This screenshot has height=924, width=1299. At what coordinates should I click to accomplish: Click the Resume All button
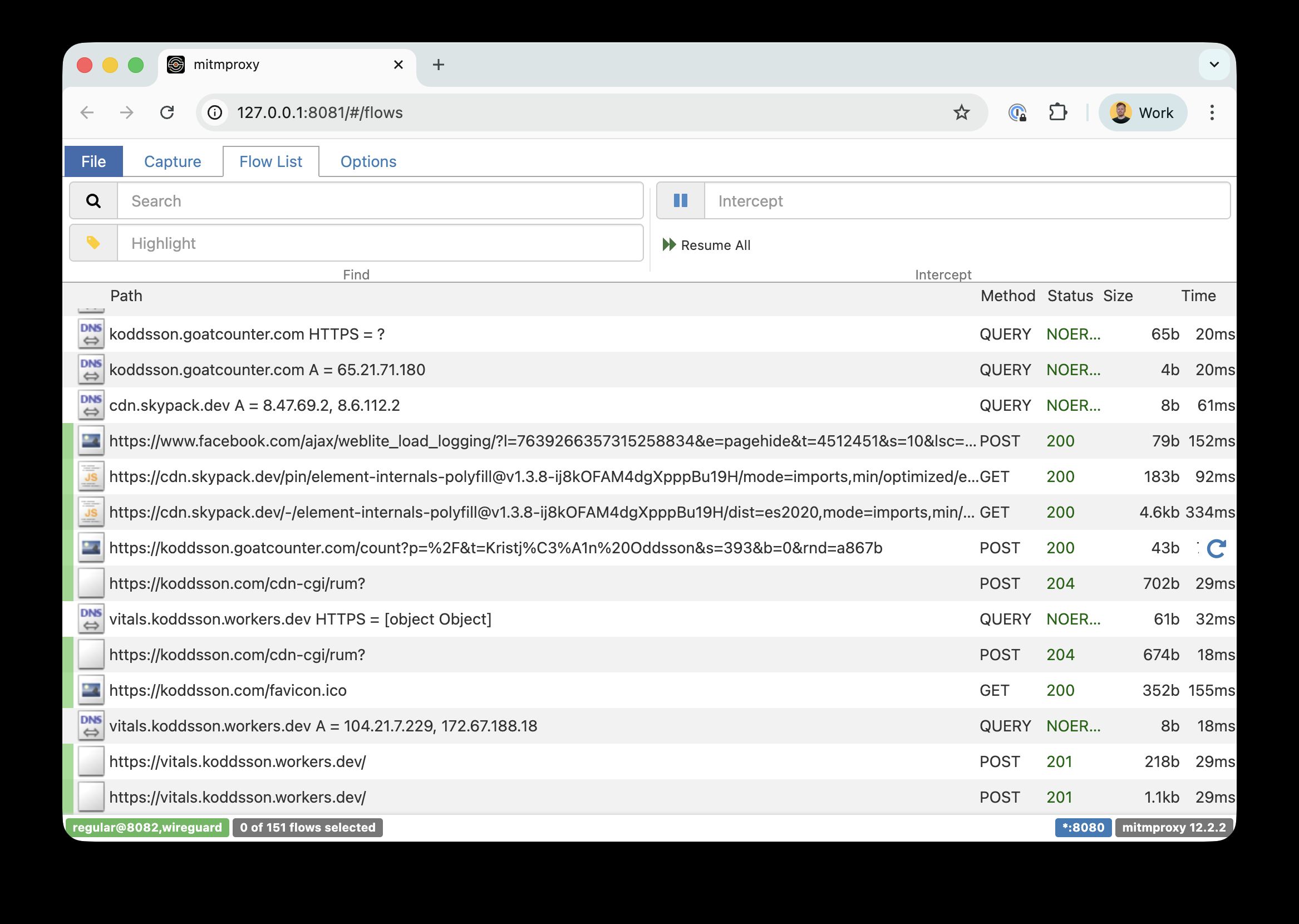(706, 245)
